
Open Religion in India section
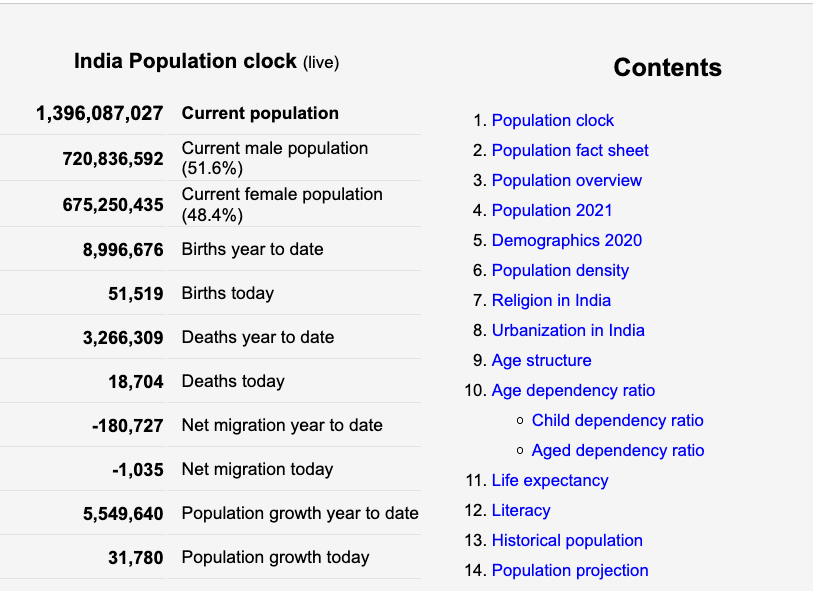click(551, 301)
